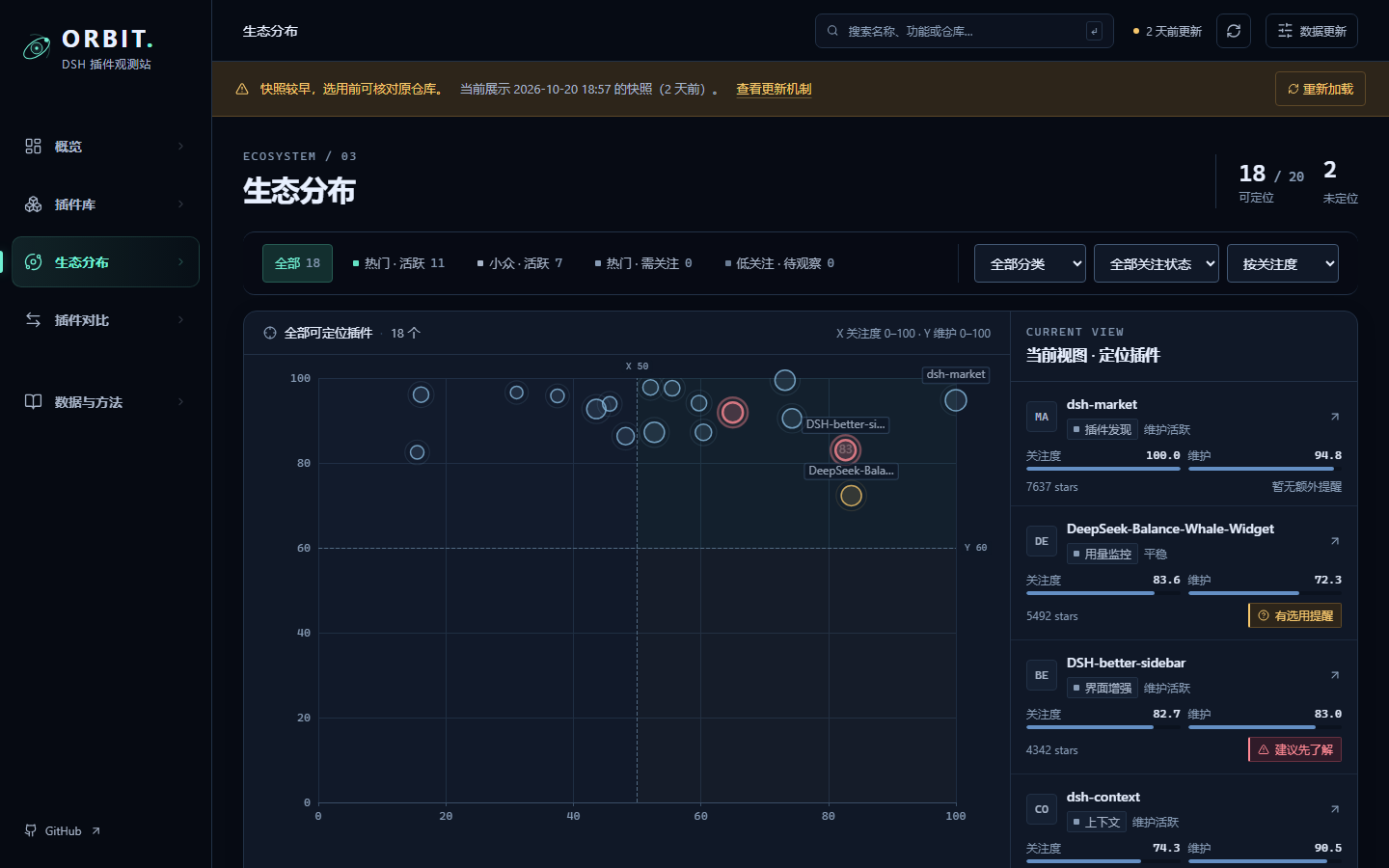
Task: Open DSH-better-sidebar external link arrow
Action: pos(1335,675)
